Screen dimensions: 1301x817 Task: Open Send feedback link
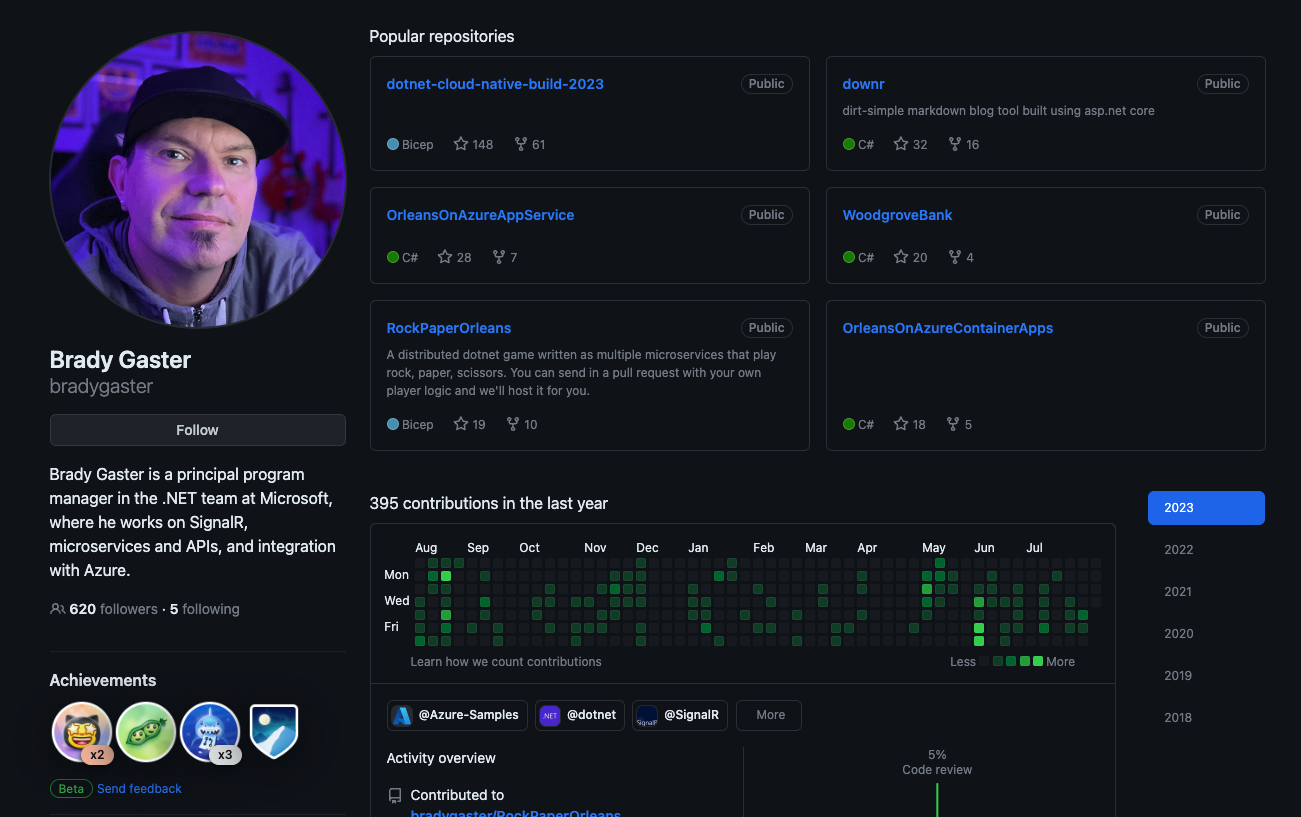pyautogui.click(x=139, y=789)
